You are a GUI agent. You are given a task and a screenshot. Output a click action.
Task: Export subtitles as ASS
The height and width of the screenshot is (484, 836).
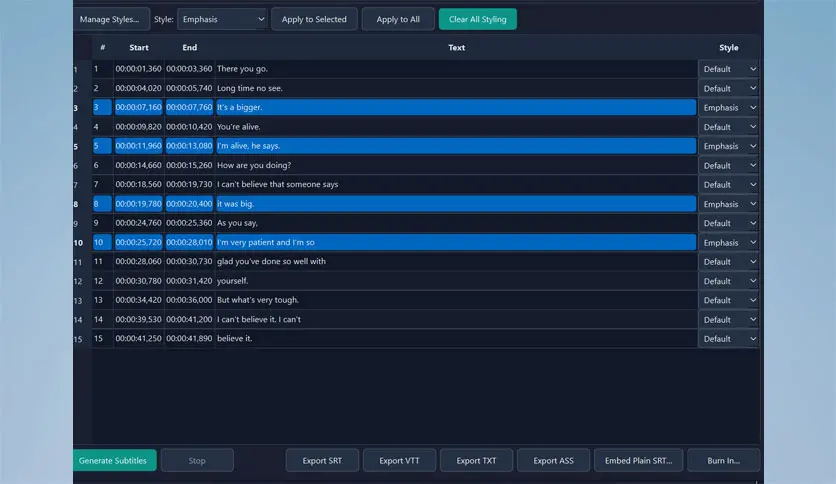coord(553,461)
